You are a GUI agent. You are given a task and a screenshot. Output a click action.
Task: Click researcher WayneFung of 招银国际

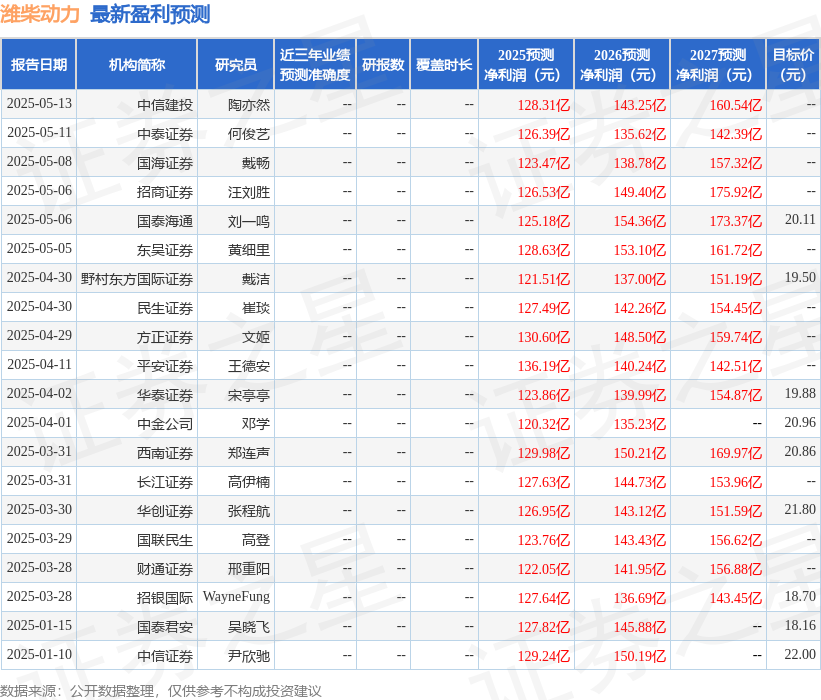pos(238,598)
